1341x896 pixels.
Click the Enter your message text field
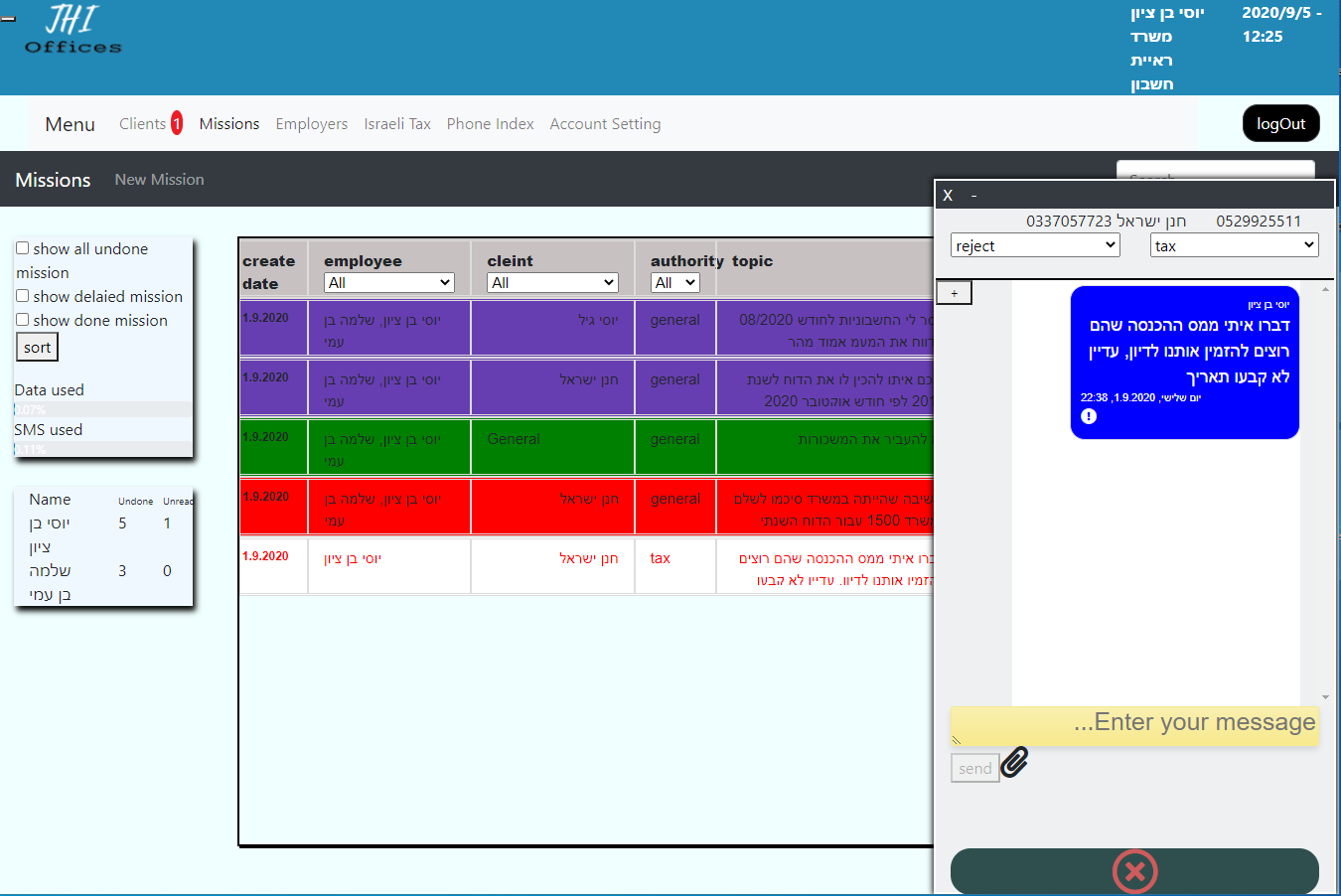tap(1134, 725)
